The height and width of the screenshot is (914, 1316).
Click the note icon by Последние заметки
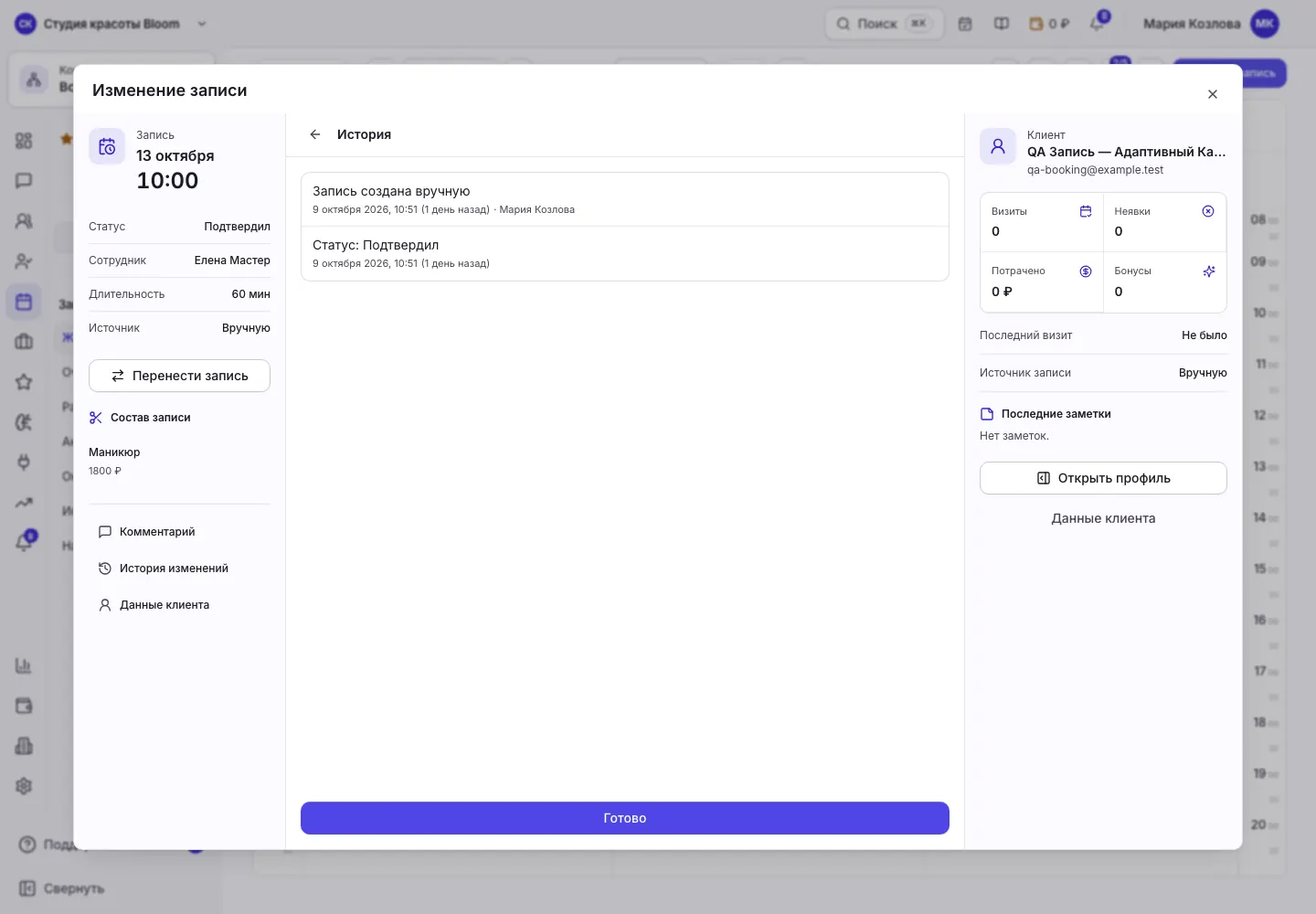click(x=987, y=414)
